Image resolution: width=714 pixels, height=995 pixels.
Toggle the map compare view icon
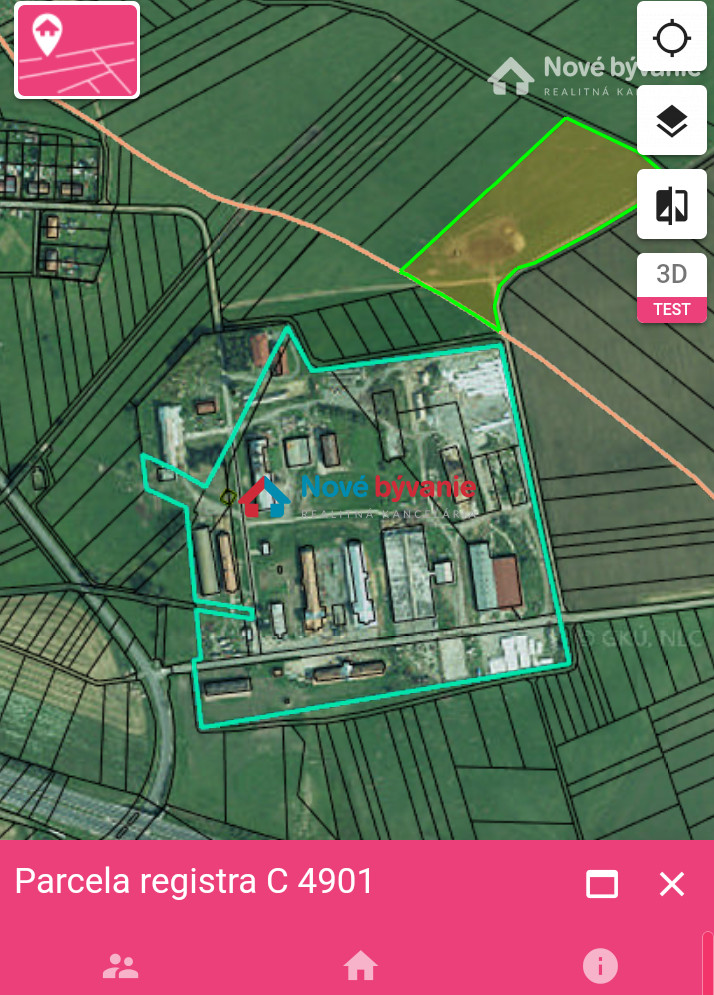671,204
